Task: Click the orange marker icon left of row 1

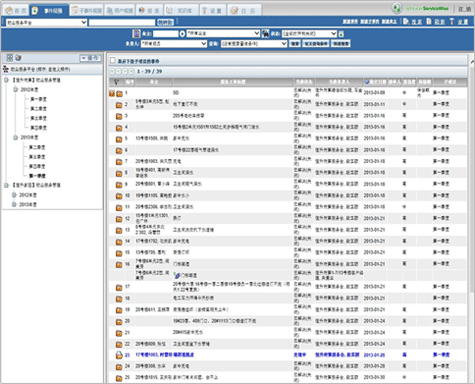Action: pos(112,94)
